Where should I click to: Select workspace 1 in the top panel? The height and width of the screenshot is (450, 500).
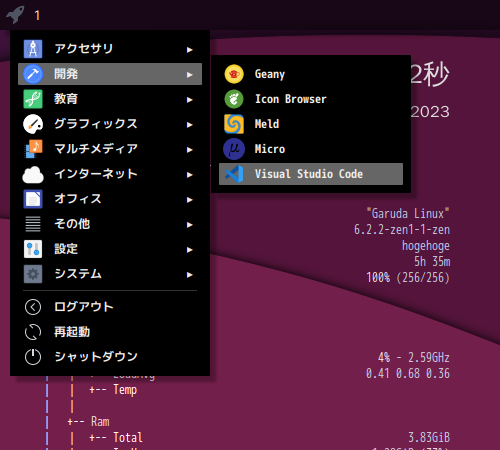pos(37,15)
